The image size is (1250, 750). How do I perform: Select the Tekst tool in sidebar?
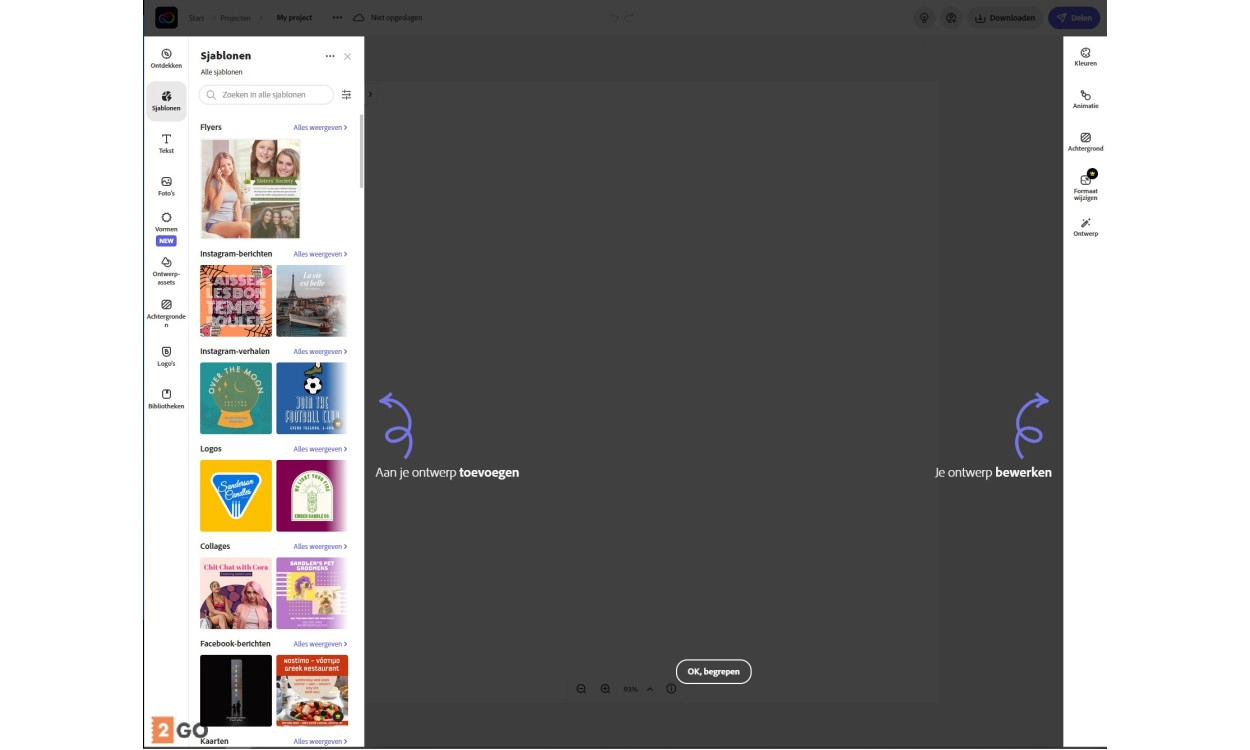click(x=166, y=143)
